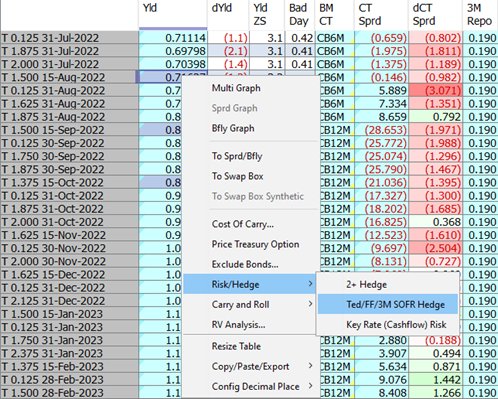Expand Risk/Hedge submenu arrow
Screen dimensions: 498x399
click(310, 284)
